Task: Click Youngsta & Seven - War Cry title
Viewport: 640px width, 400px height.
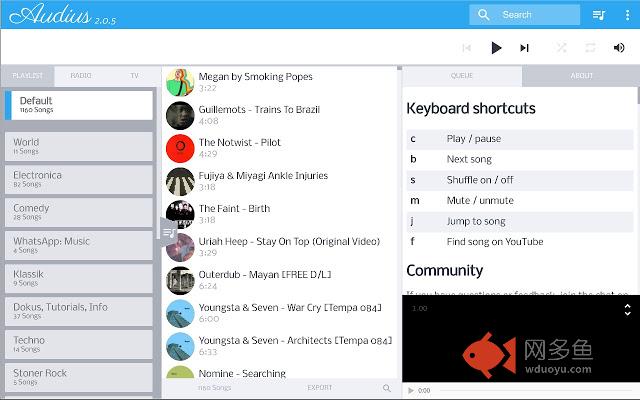Action: [290, 308]
